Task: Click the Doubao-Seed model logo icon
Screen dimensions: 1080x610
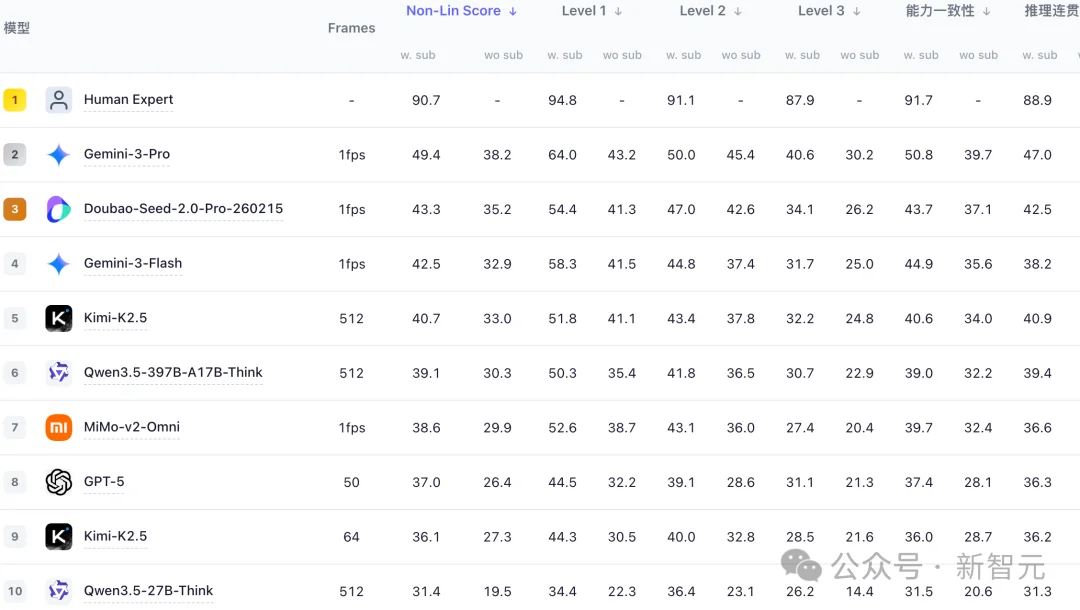Action: pos(59,209)
